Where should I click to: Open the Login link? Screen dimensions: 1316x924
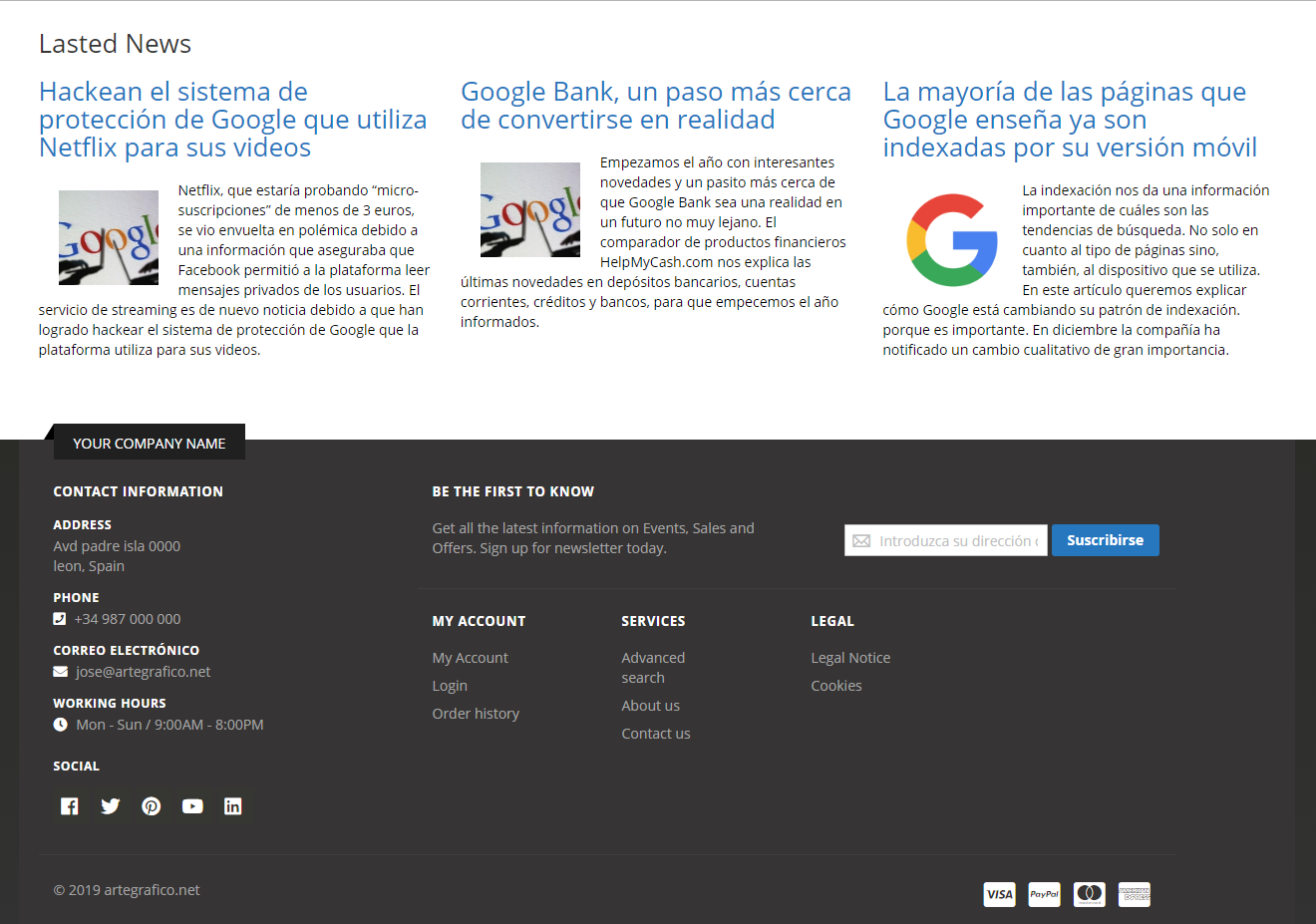450,686
